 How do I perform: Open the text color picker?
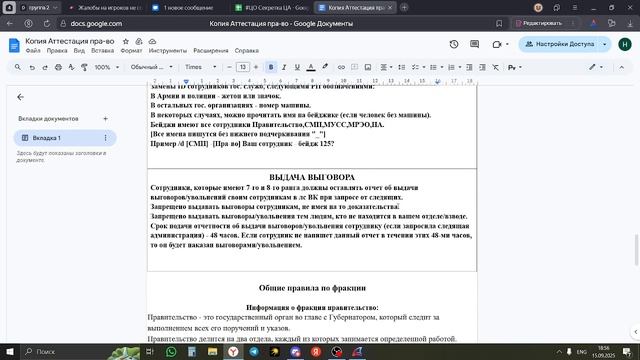pyautogui.click(x=311, y=67)
